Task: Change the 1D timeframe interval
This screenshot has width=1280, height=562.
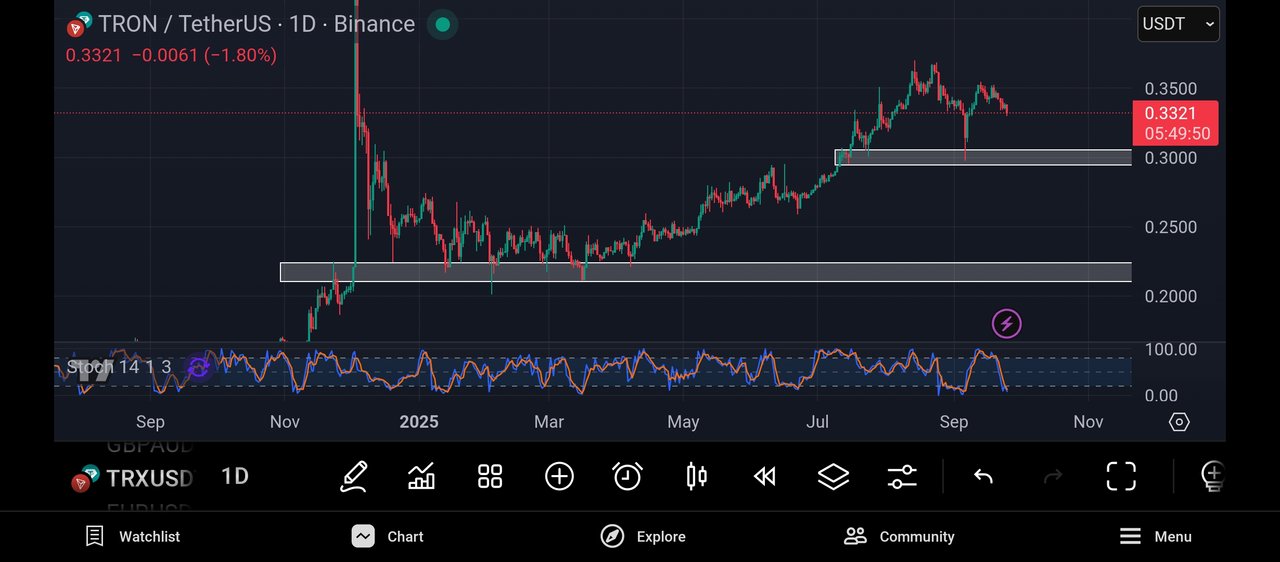Action: coord(235,476)
